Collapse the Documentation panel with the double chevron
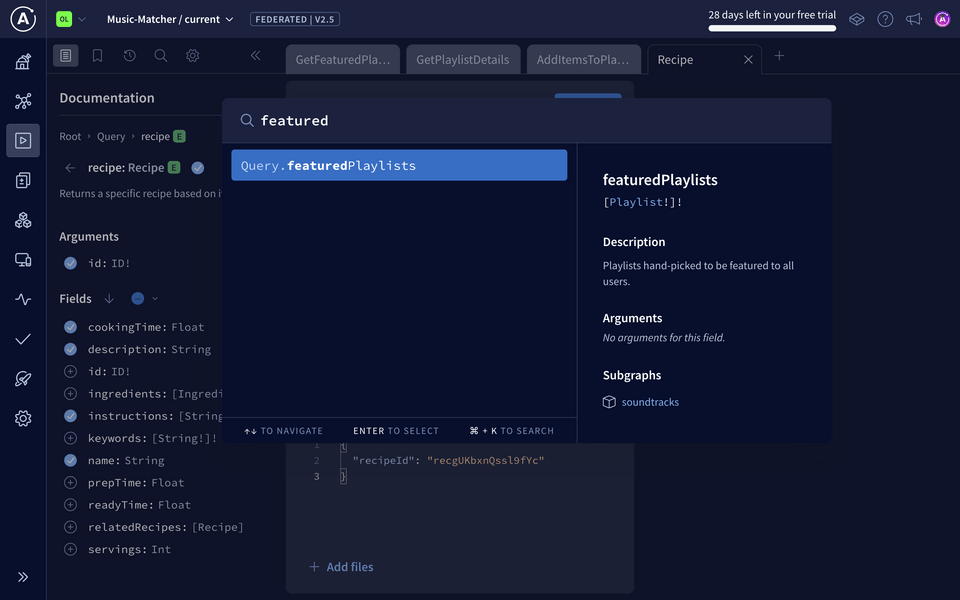The image size is (960, 600). click(x=255, y=57)
